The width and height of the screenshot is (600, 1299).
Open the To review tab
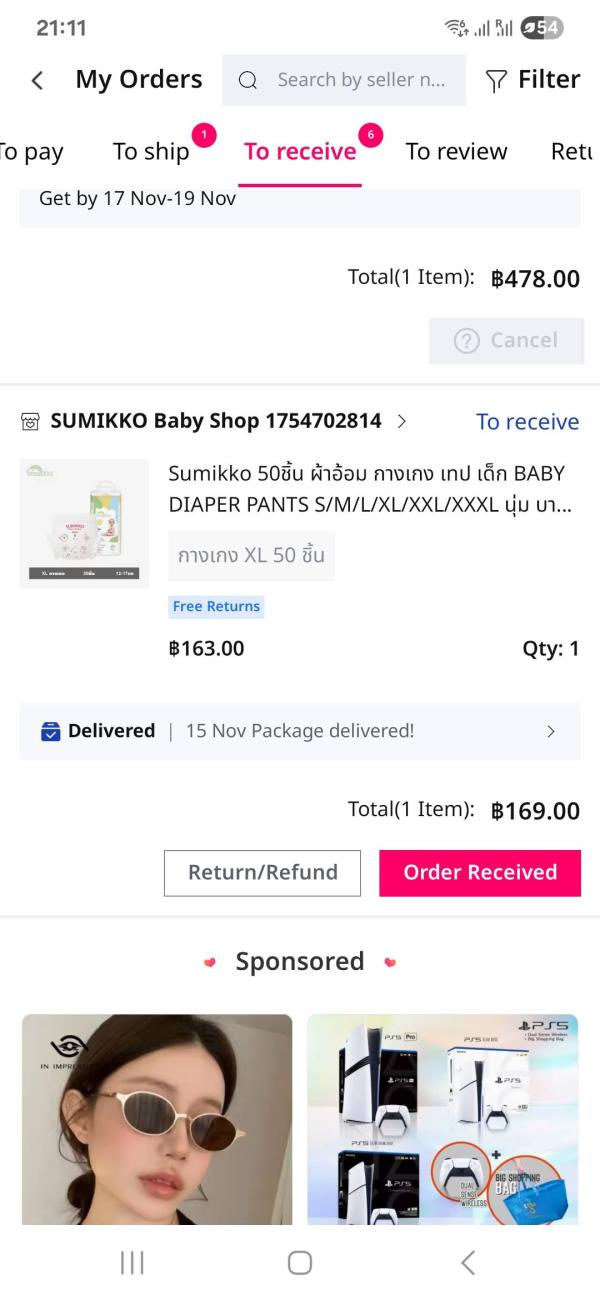456,152
